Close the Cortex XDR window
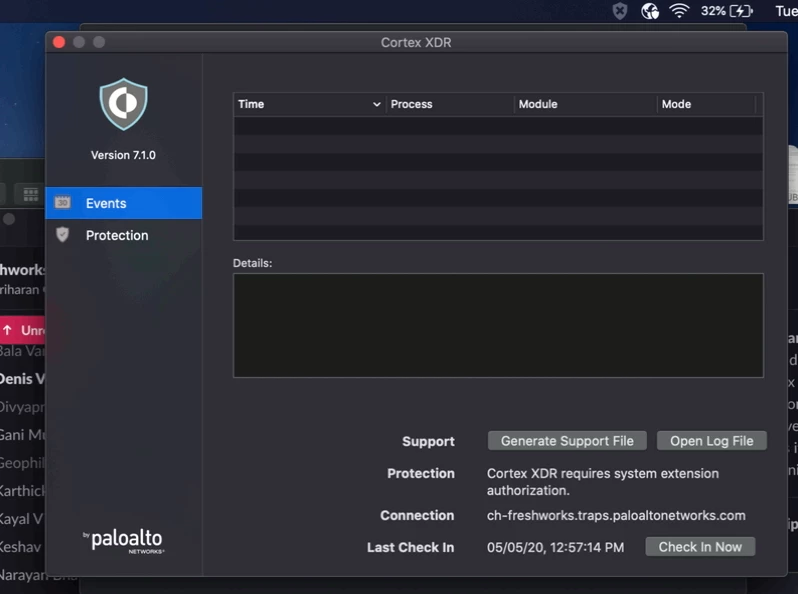 pyautogui.click(x=59, y=42)
